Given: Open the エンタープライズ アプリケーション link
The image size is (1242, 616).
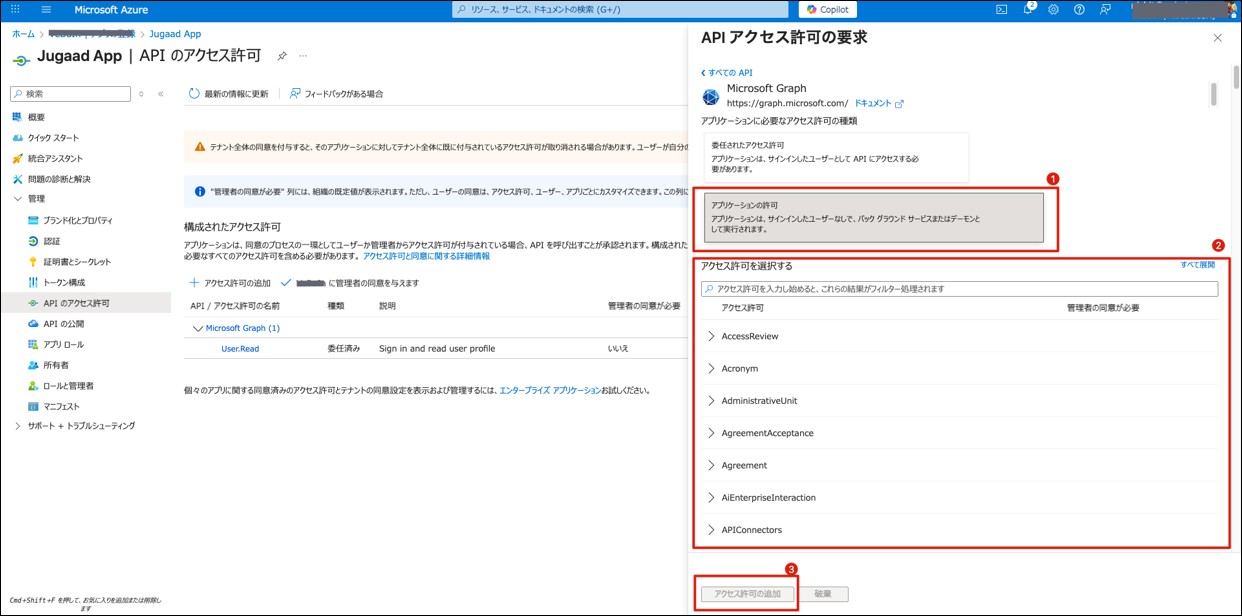Looking at the screenshot, I should pyautogui.click(x=550, y=390).
